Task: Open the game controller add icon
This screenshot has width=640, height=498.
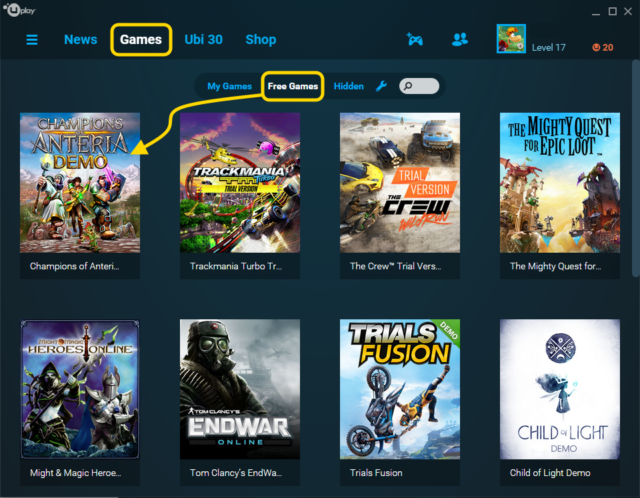Action: (x=415, y=40)
